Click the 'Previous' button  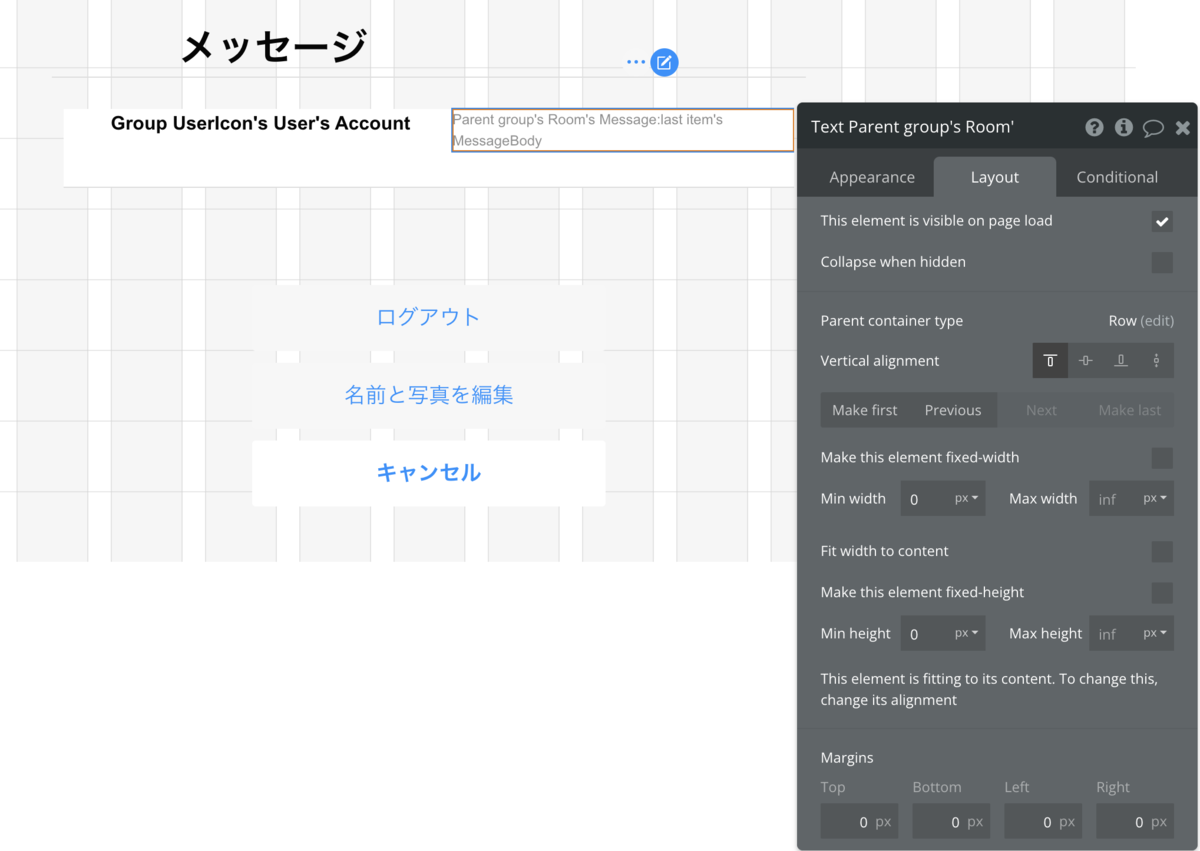tap(953, 410)
